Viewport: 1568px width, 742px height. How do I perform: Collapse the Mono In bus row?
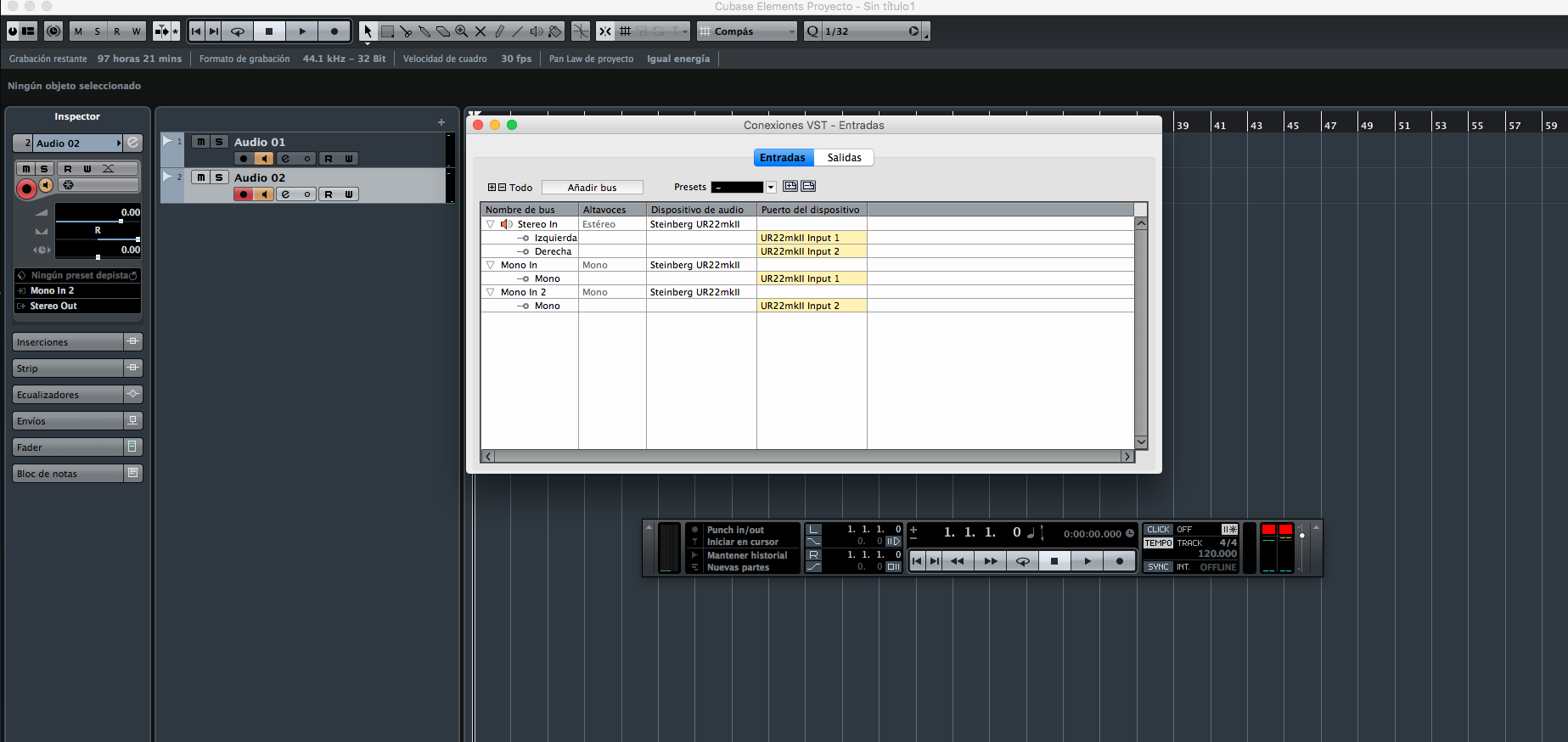point(490,265)
